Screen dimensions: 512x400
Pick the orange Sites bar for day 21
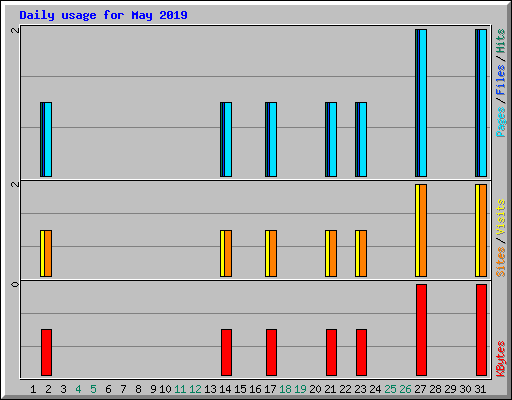click(333, 253)
